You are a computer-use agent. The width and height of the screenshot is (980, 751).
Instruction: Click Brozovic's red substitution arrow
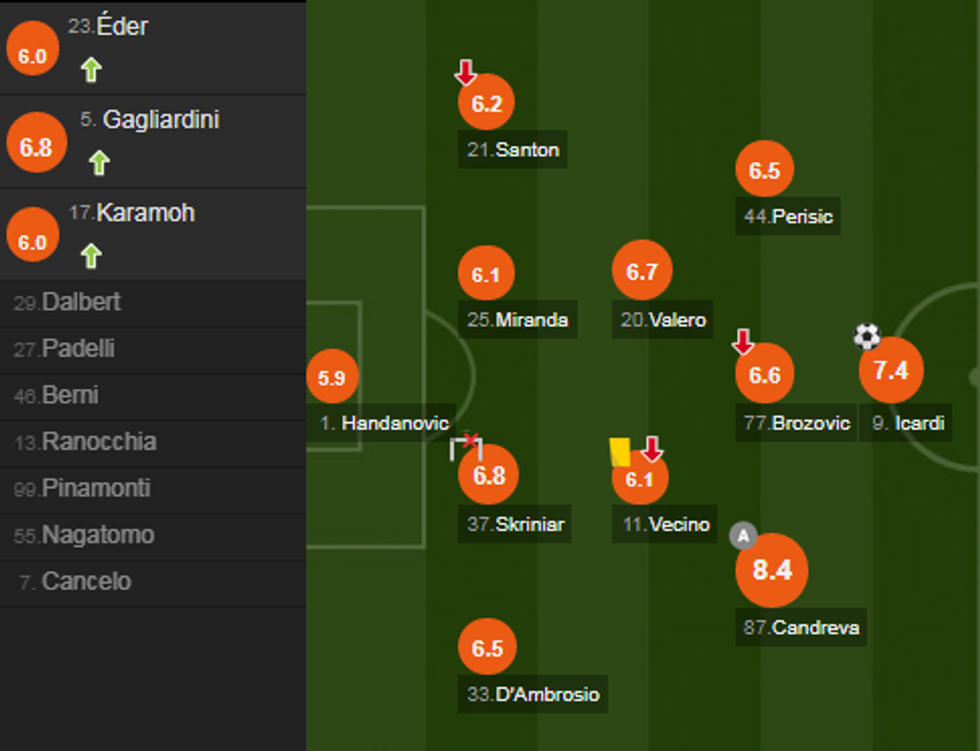tap(742, 343)
